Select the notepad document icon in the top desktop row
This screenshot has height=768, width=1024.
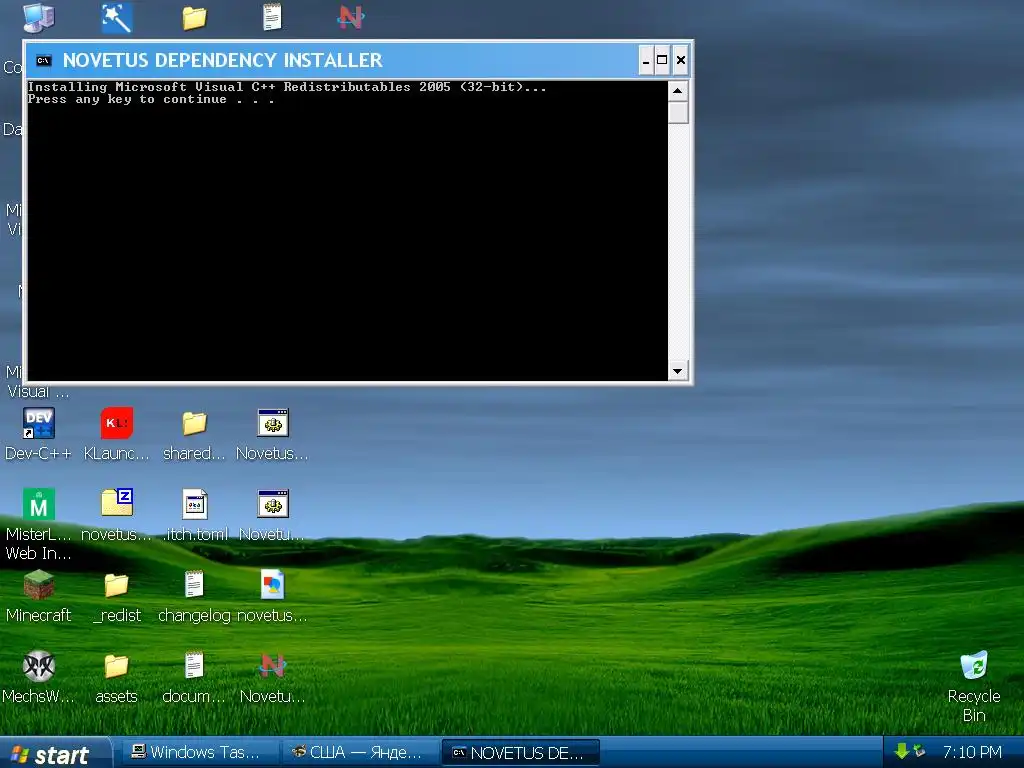click(272, 18)
